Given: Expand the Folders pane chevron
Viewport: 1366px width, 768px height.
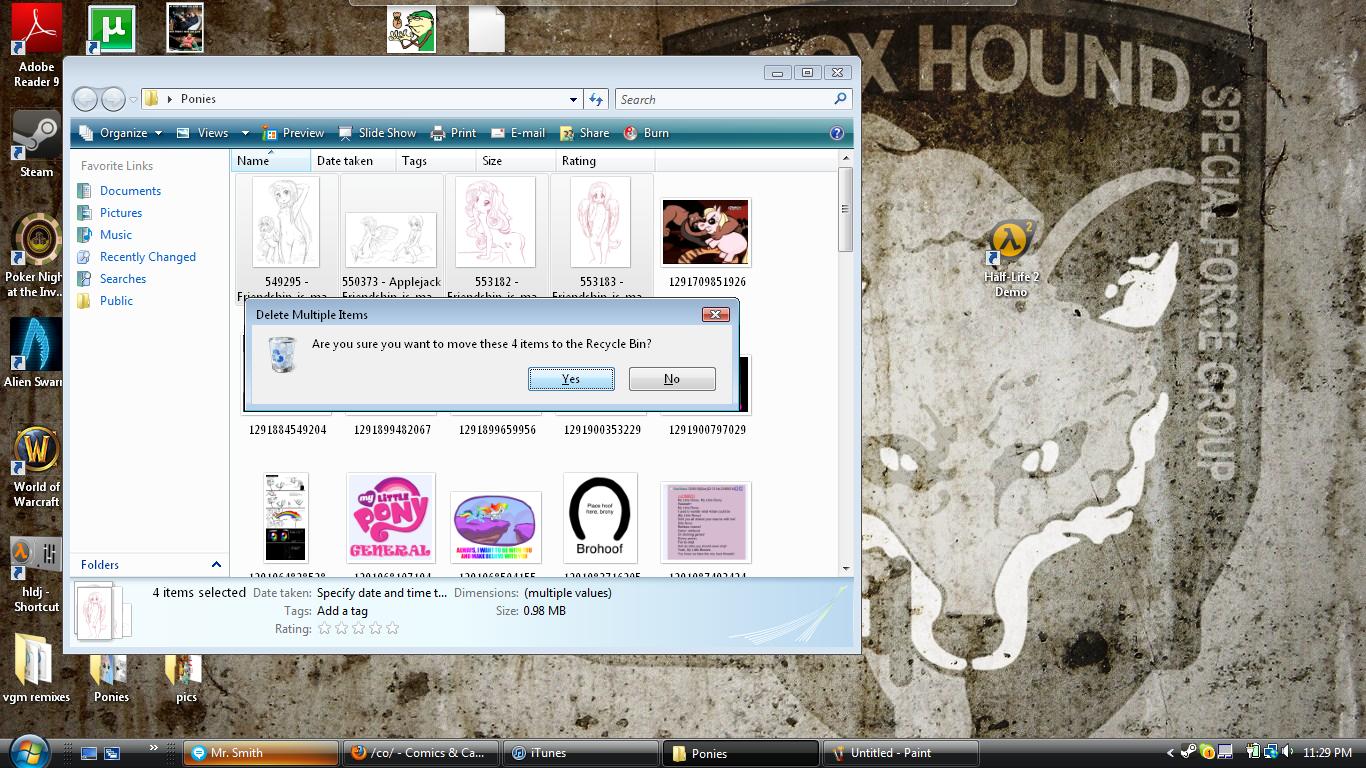Looking at the screenshot, I should (x=216, y=565).
